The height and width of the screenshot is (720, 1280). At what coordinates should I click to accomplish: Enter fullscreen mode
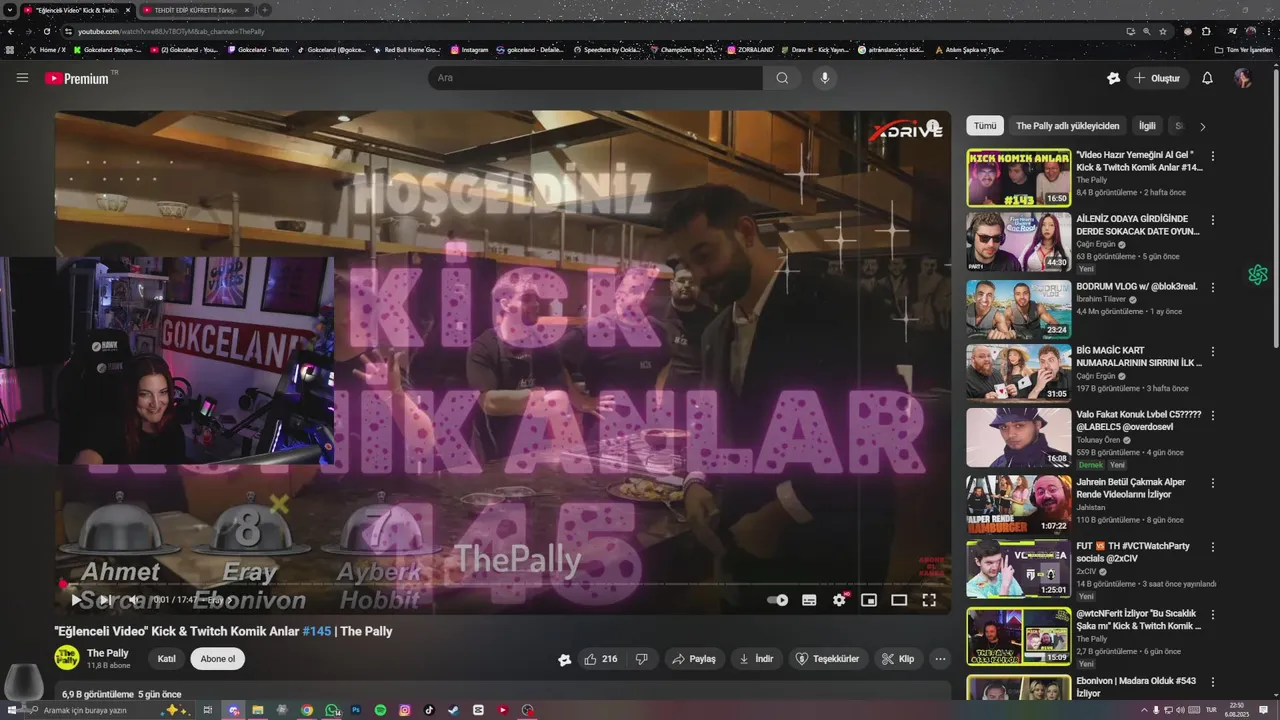[929, 600]
